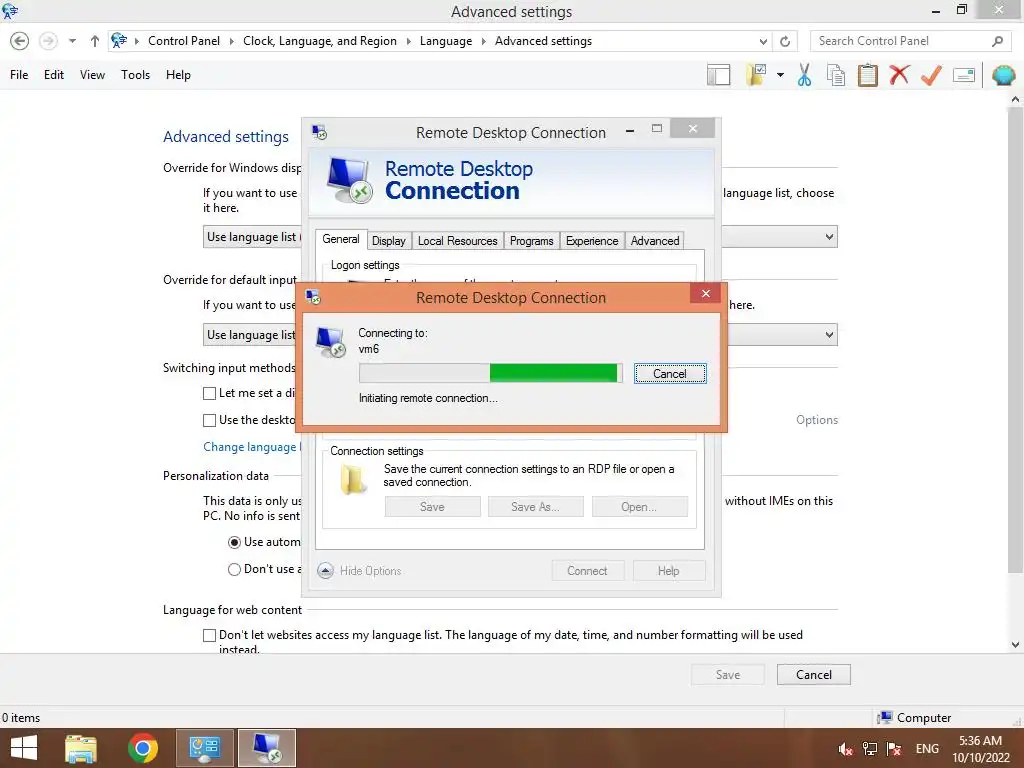The width and height of the screenshot is (1024, 768).
Task: Open recent locations dropdown arrow
Action: pos(72,41)
